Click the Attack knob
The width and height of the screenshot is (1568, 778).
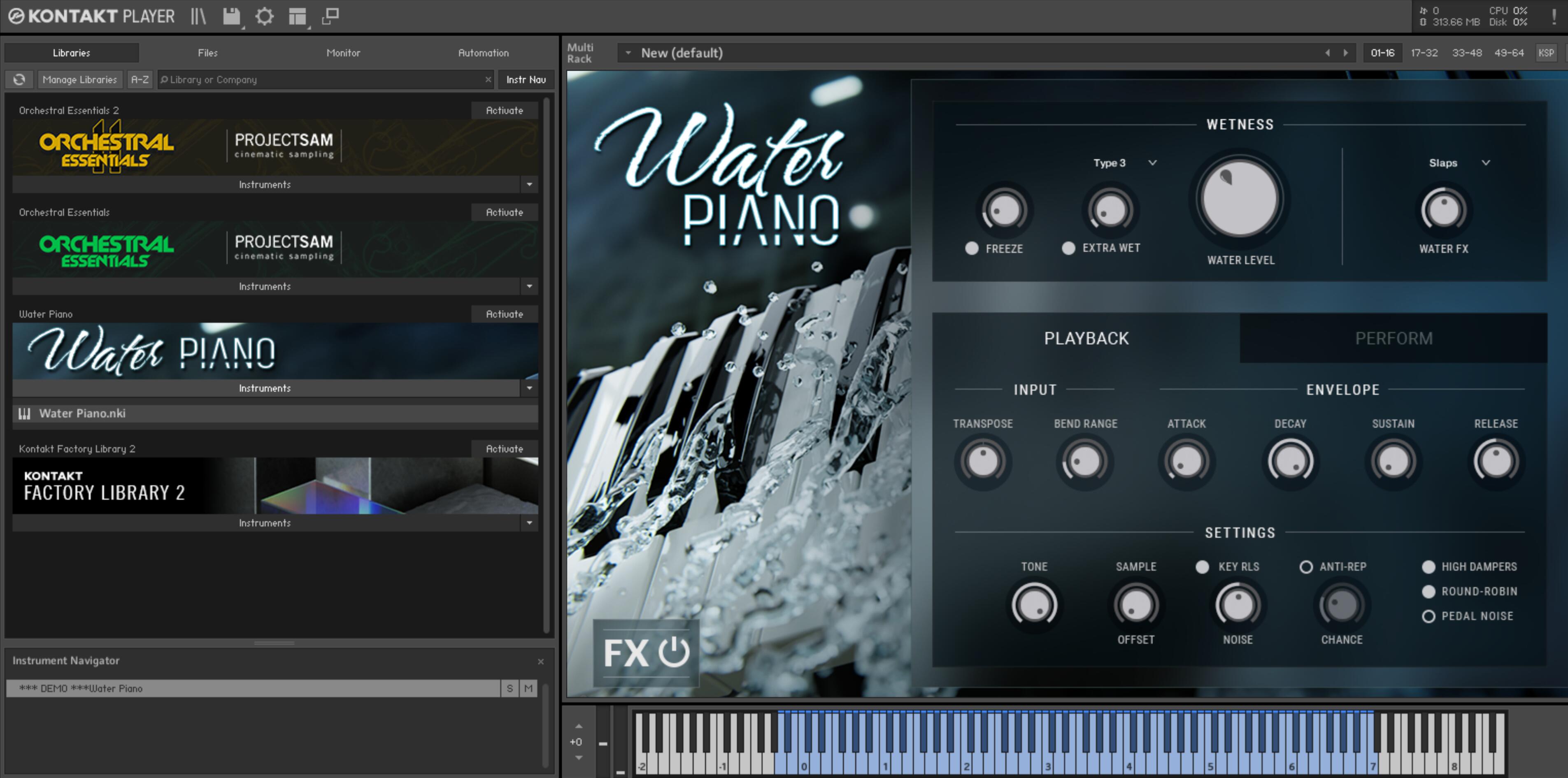(x=1186, y=461)
